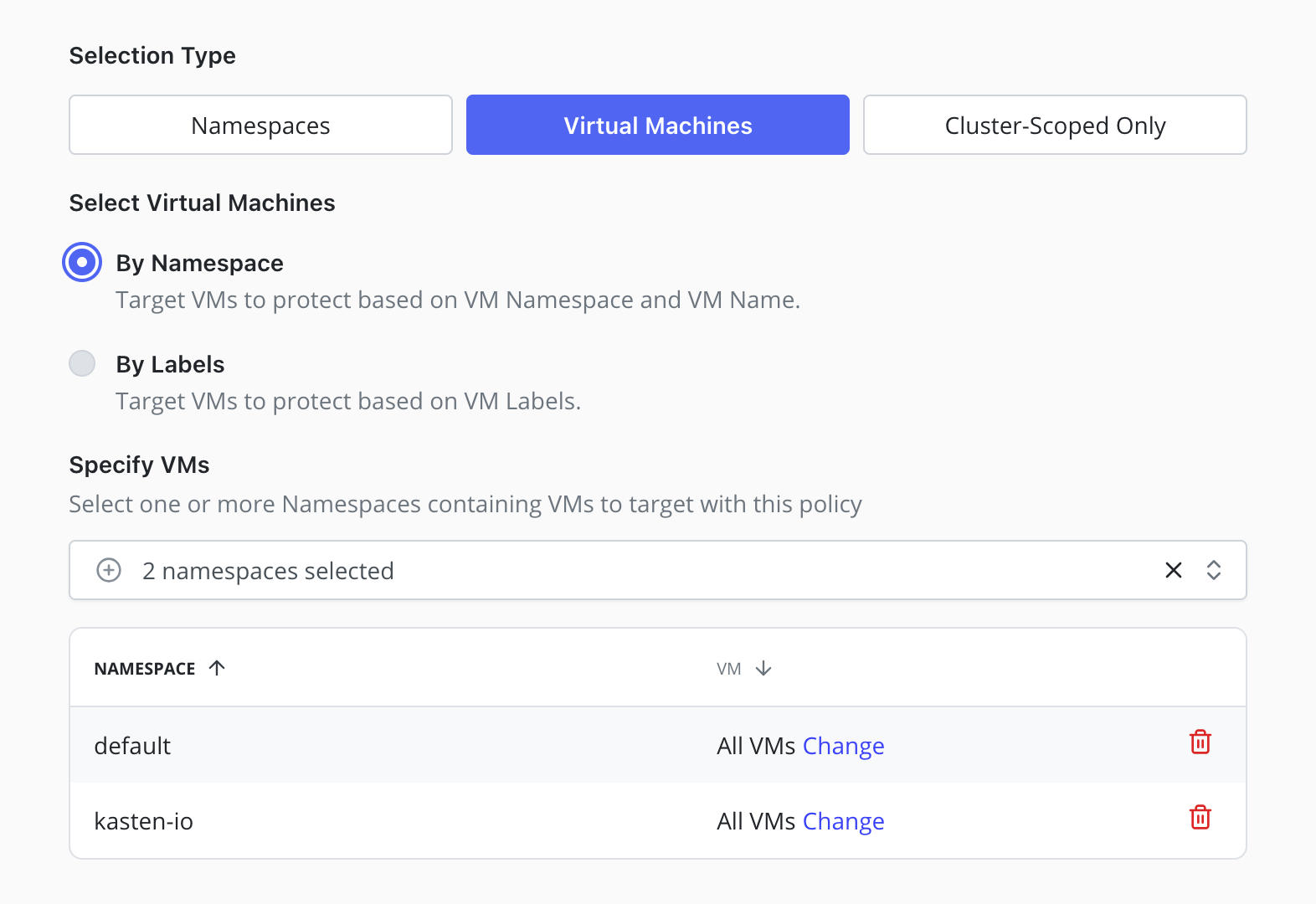Sort by Namespace using the up arrow

point(217,668)
